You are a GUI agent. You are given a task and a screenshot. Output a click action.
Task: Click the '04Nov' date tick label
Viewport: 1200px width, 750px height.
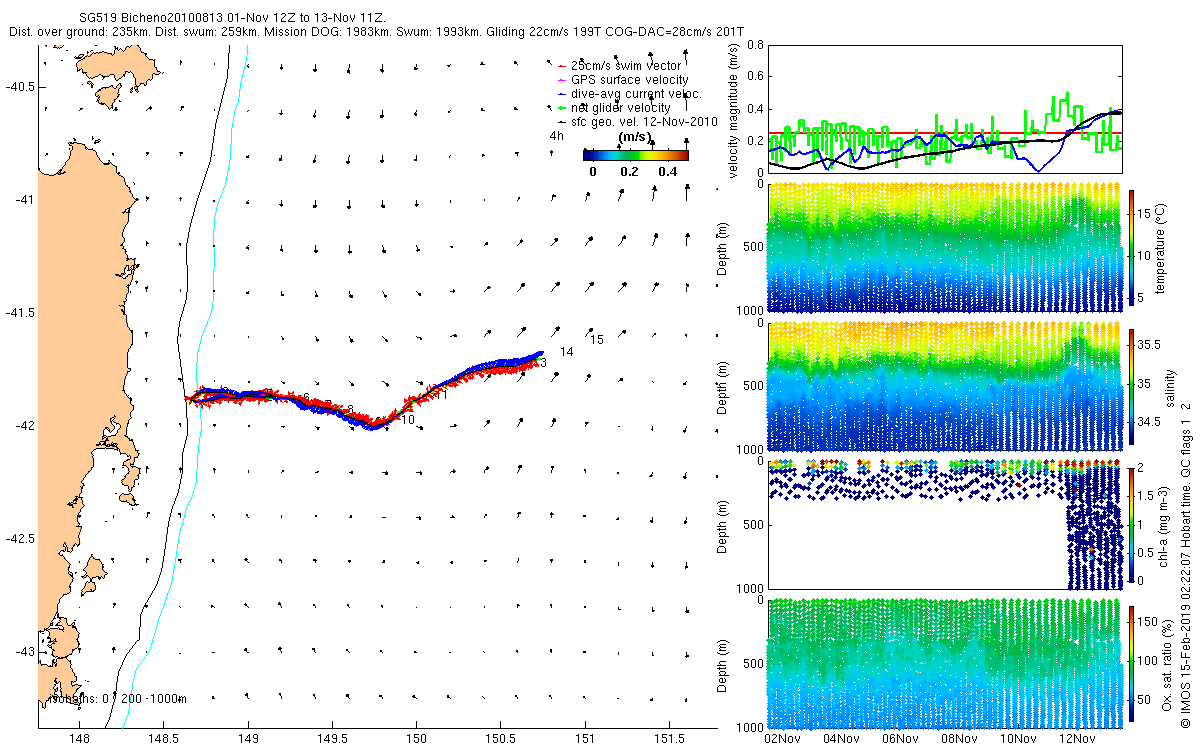tap(840, 738)
